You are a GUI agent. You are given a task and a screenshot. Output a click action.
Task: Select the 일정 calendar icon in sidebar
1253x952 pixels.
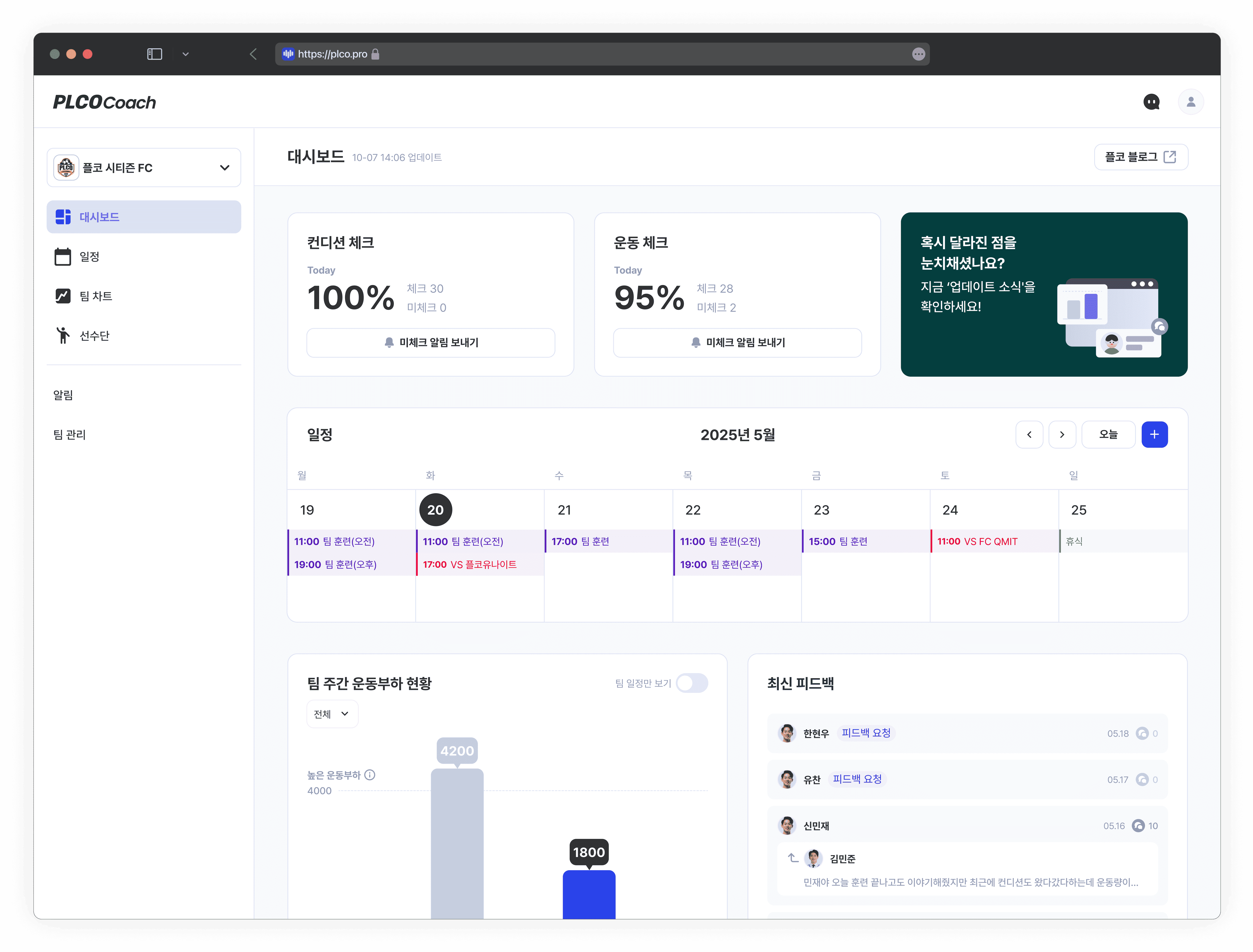[x=63, y=256]
